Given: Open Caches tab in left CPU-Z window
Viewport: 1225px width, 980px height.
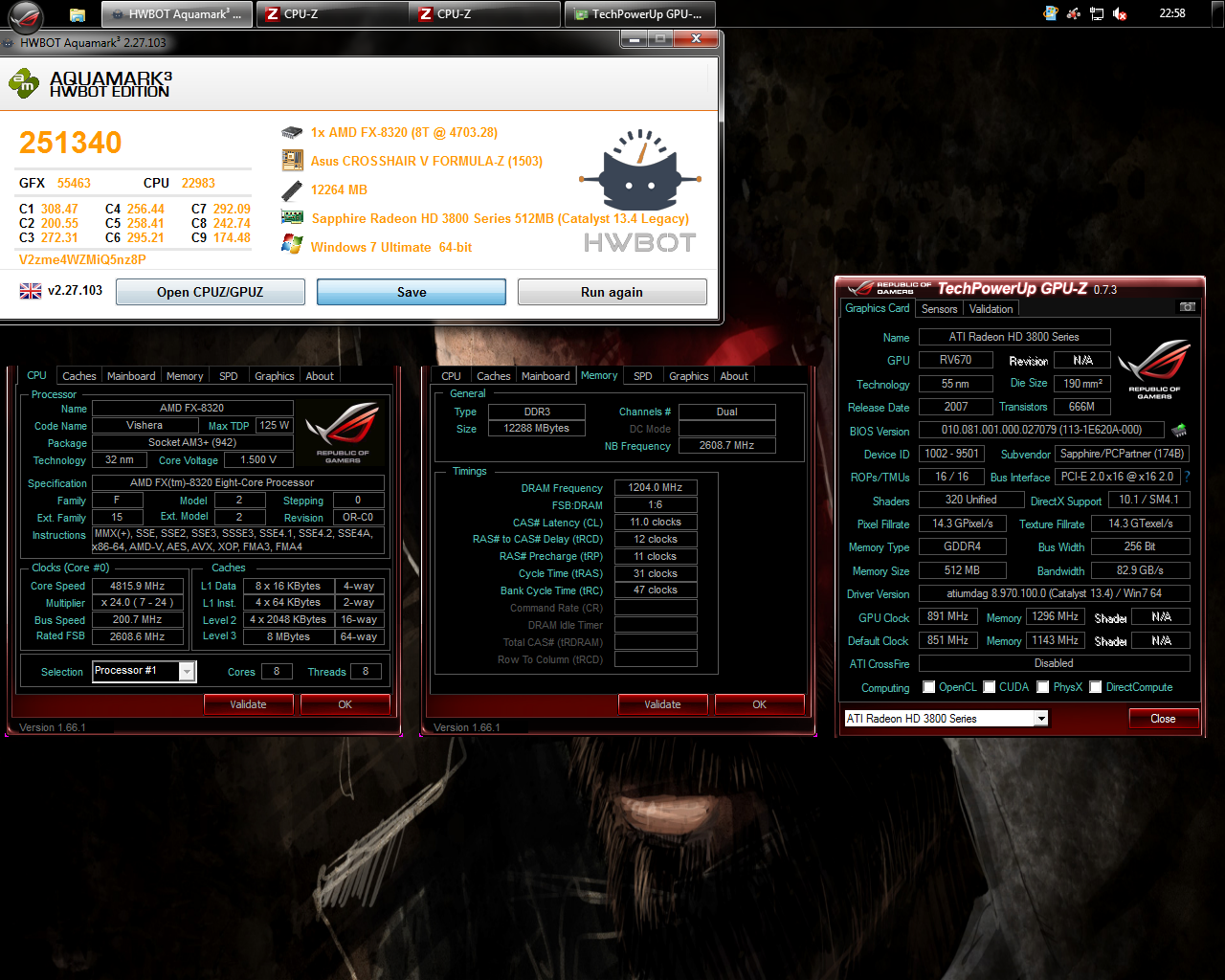Looking at the screenshot, I should pyautogui.click(x=78, y=376).
